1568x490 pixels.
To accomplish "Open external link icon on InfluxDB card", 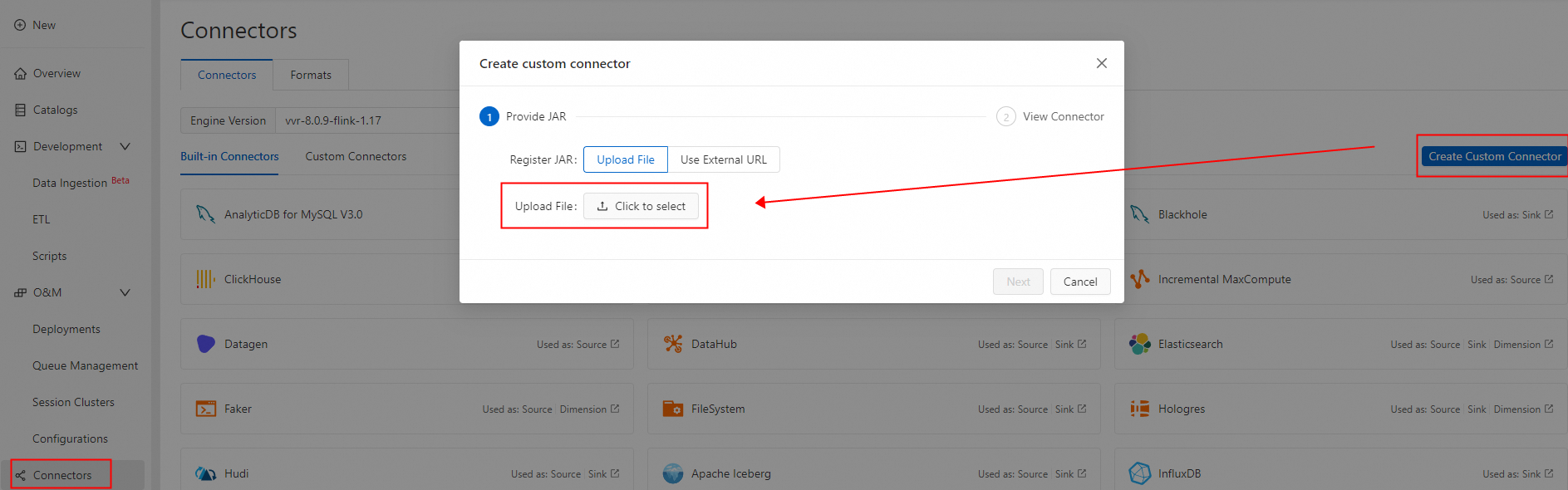I will coord(1549,473).
